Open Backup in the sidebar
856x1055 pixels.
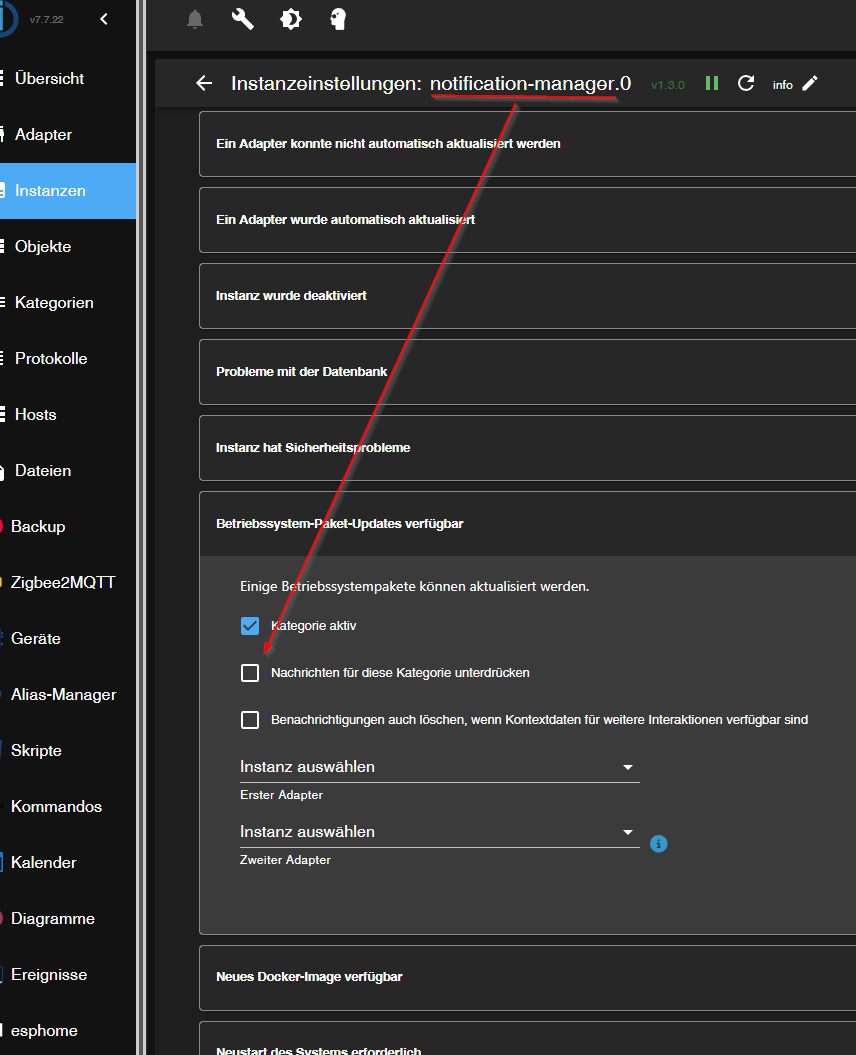pyautogui.click(x=68, y=526)
